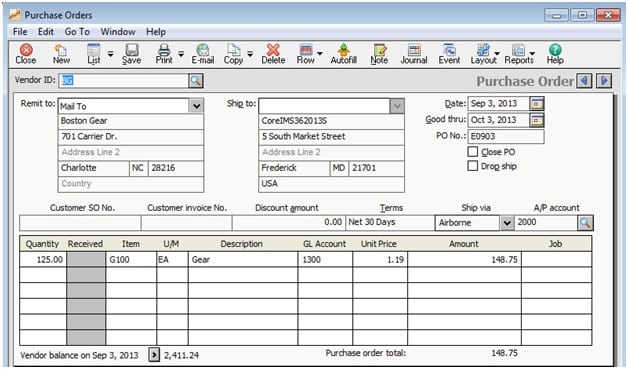Image resolution: width=628 pixels, height=369 pixels.
Task: Go to previous purchase order arrow
Action: click(584, 81)
